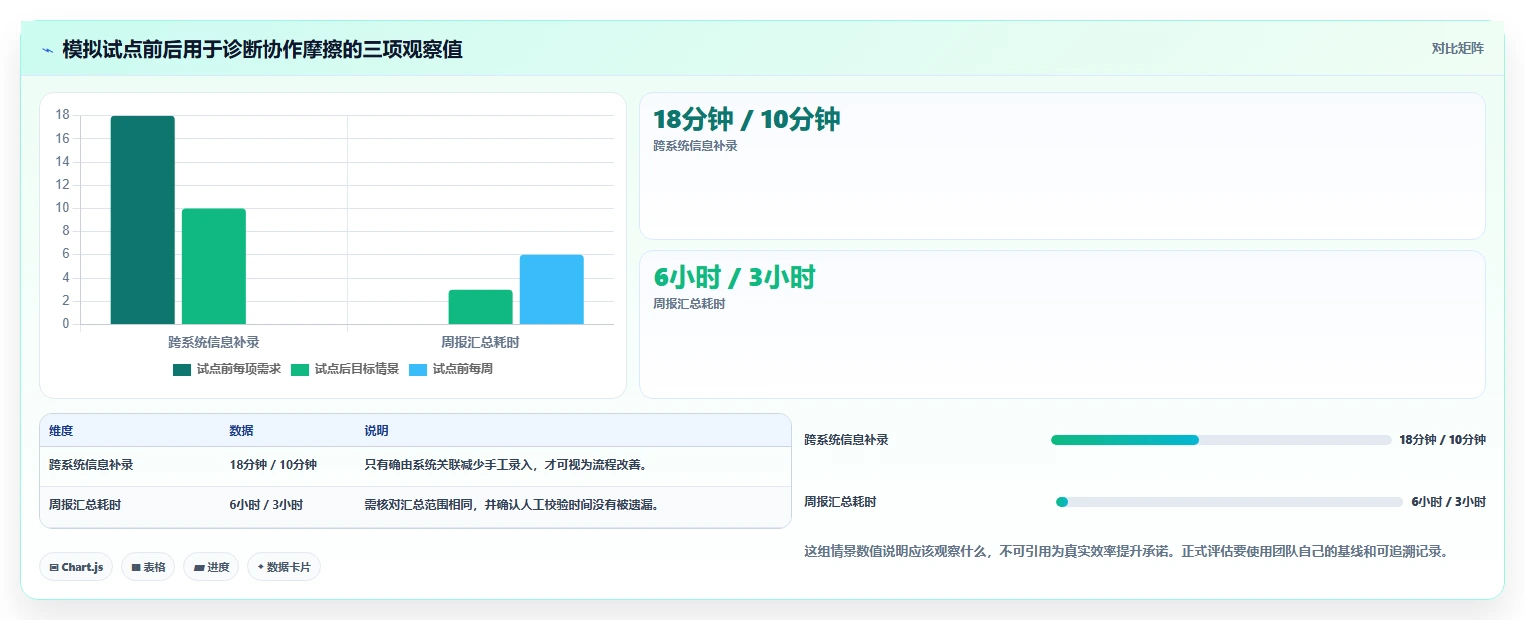Click the y-axis tick label 18
The image size is (1525, 620).
coord(63,115)
